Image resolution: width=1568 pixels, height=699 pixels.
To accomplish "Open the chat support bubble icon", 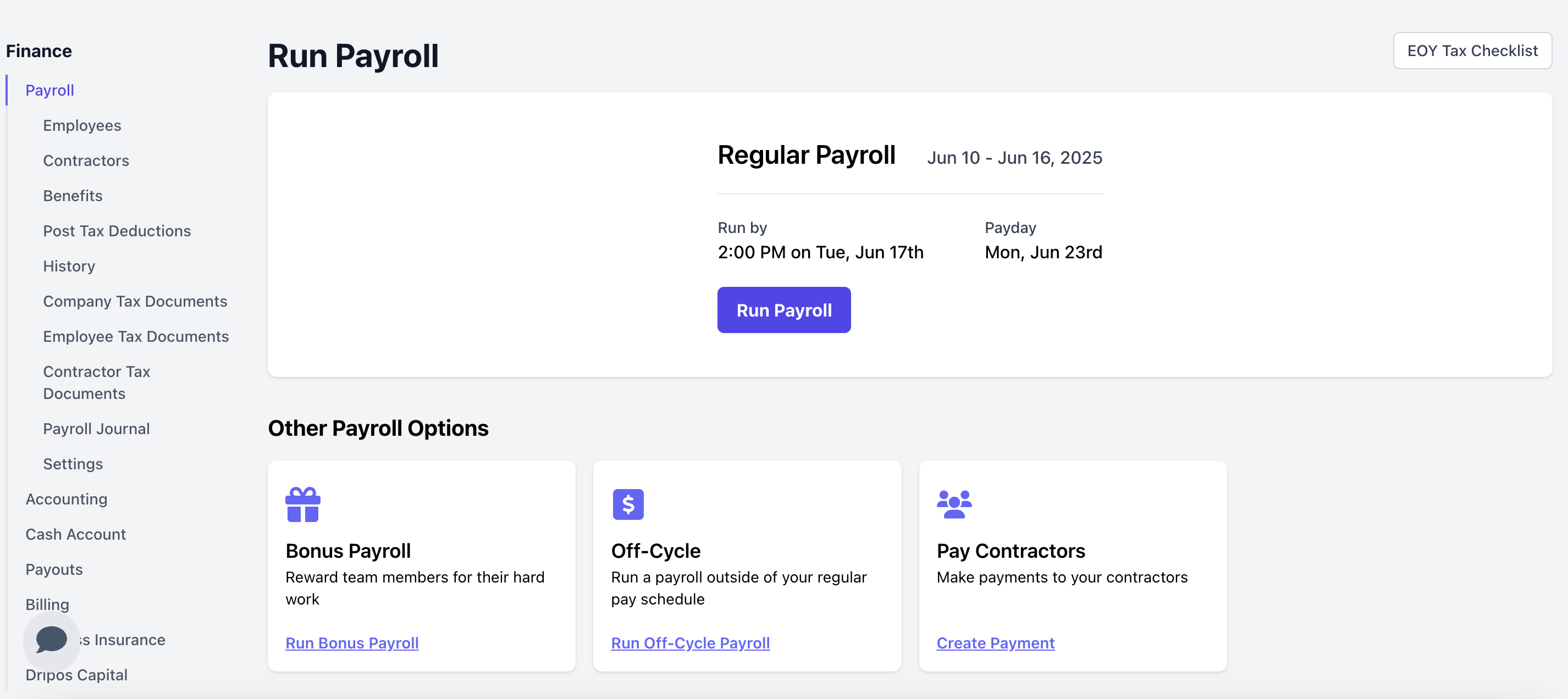I will point(51,640).
